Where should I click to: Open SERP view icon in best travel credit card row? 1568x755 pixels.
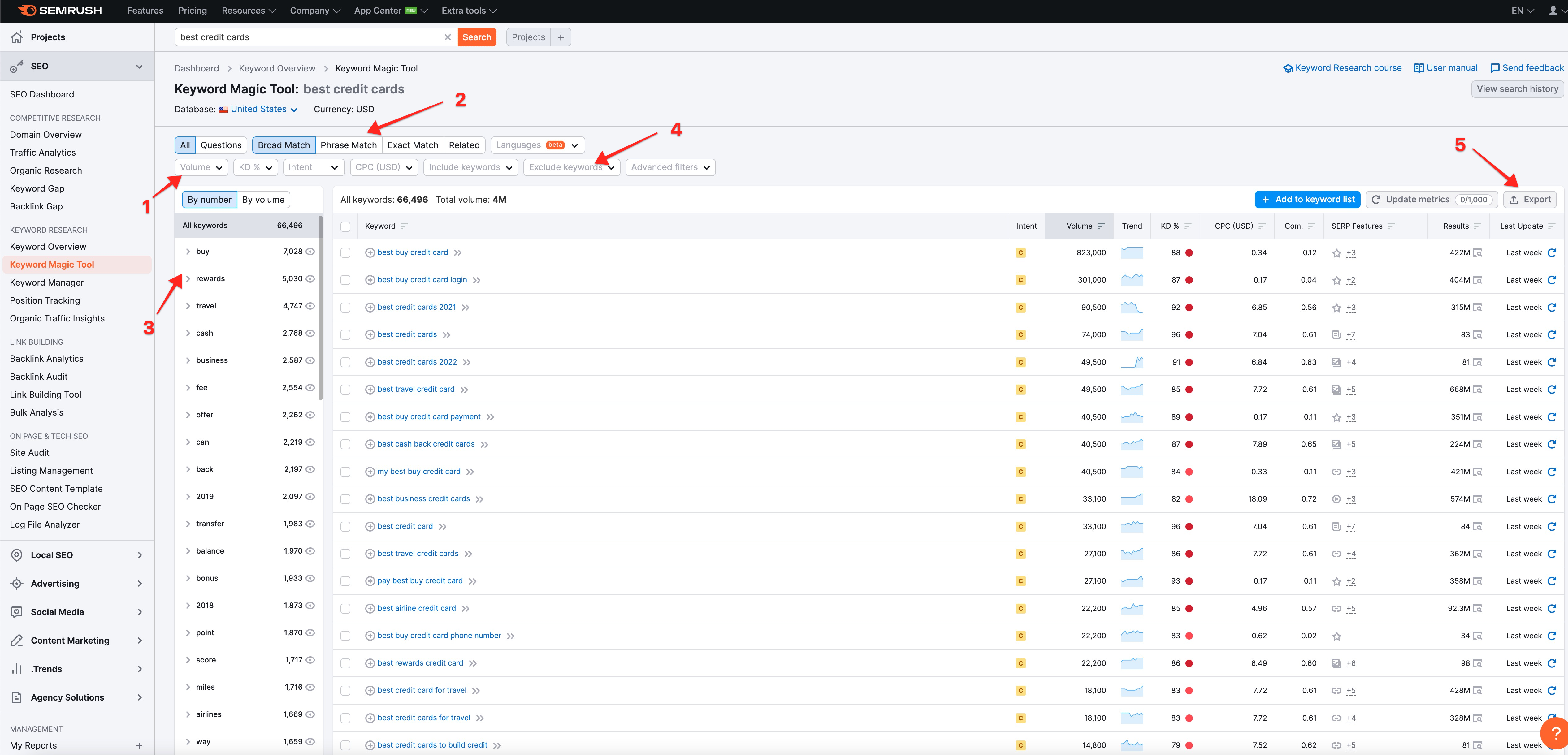point(1477,389)
